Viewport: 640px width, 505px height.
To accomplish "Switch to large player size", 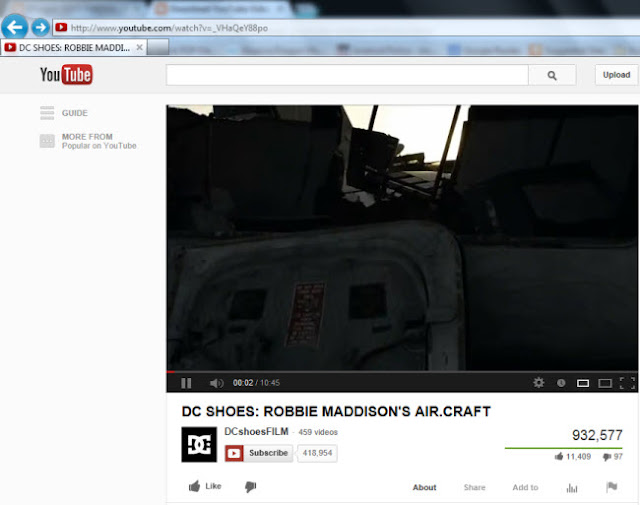I will pyautogui.click(x=605, y=383).
